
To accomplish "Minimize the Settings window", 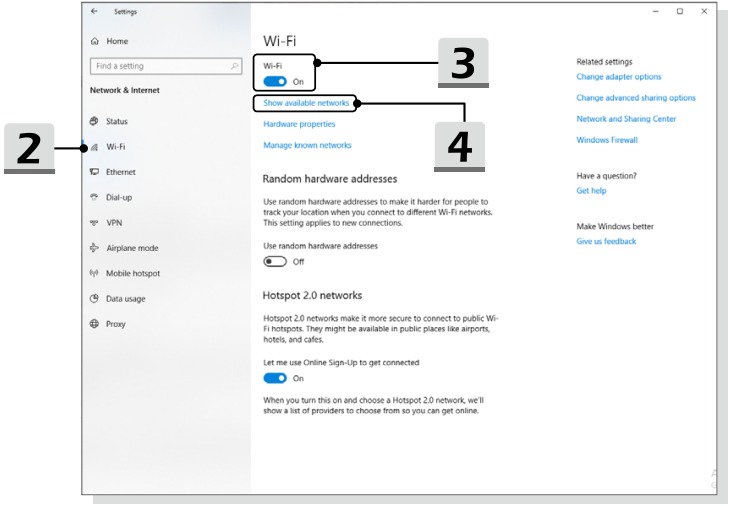I will 655,11.
